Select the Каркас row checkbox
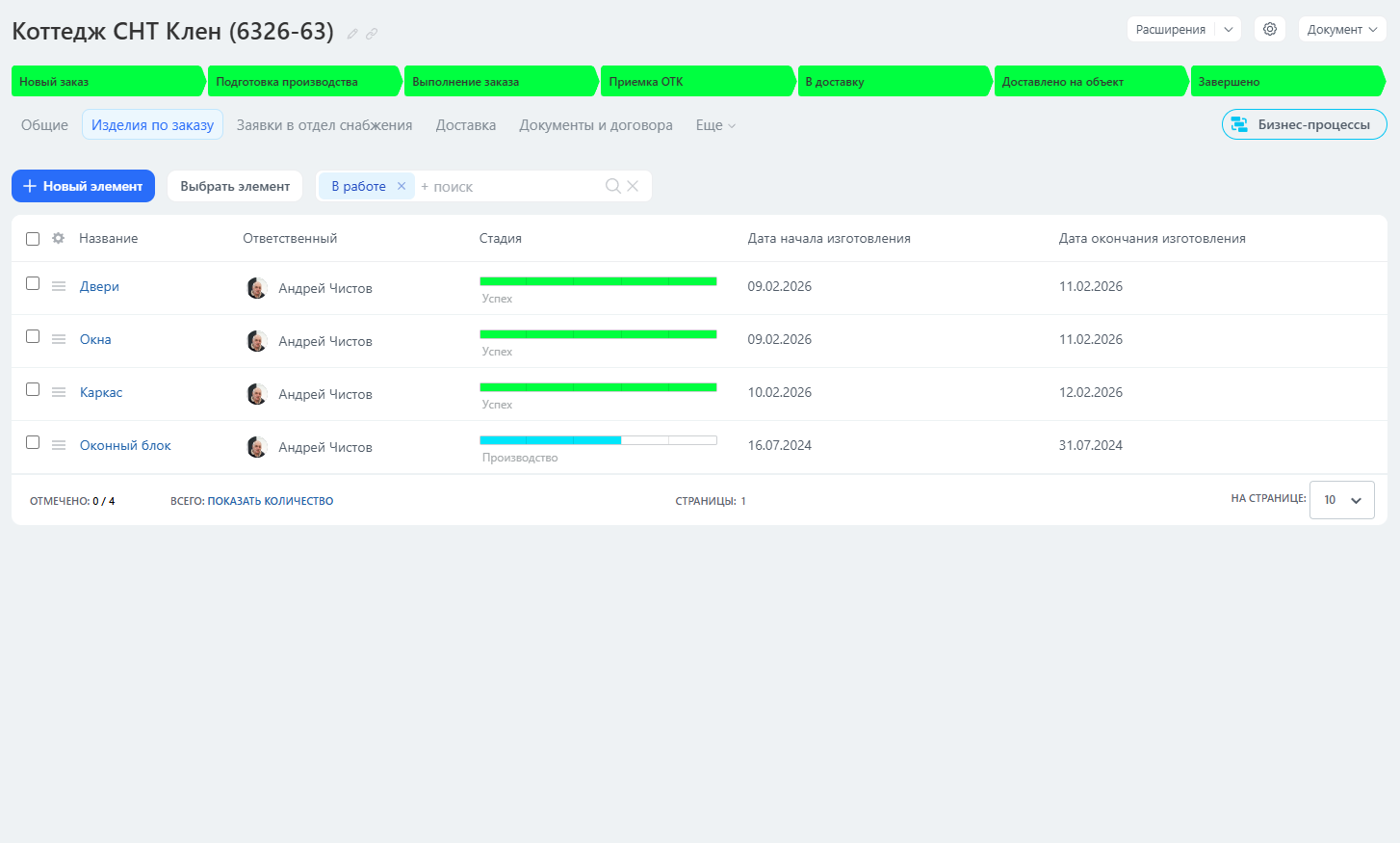 tap(33, 389)
